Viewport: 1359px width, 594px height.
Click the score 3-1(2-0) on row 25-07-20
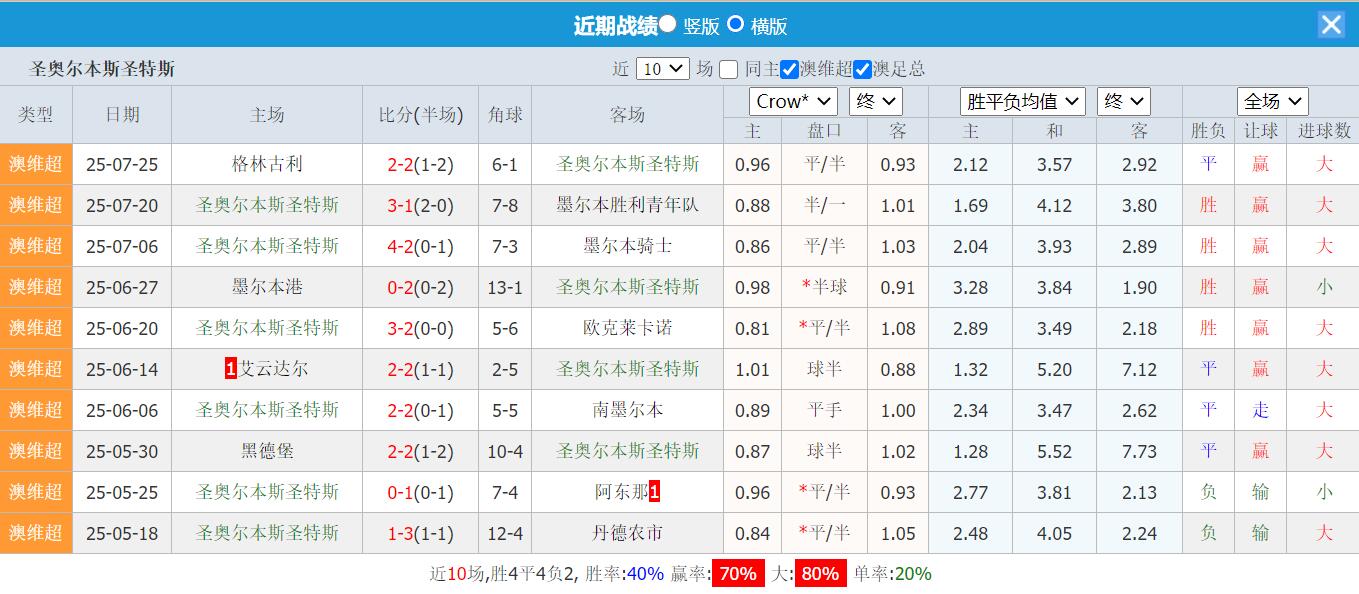point(418,205)
